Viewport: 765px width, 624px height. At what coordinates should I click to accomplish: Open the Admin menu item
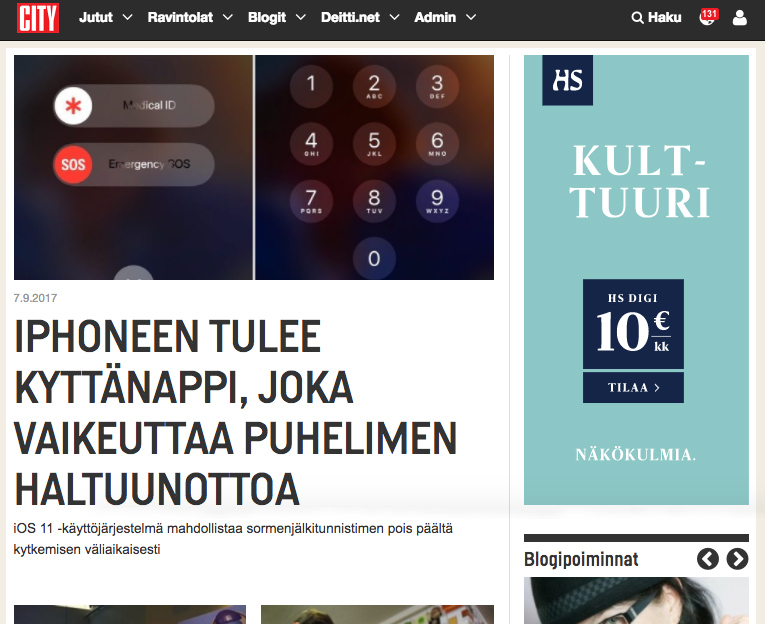(x=435, y=18)
